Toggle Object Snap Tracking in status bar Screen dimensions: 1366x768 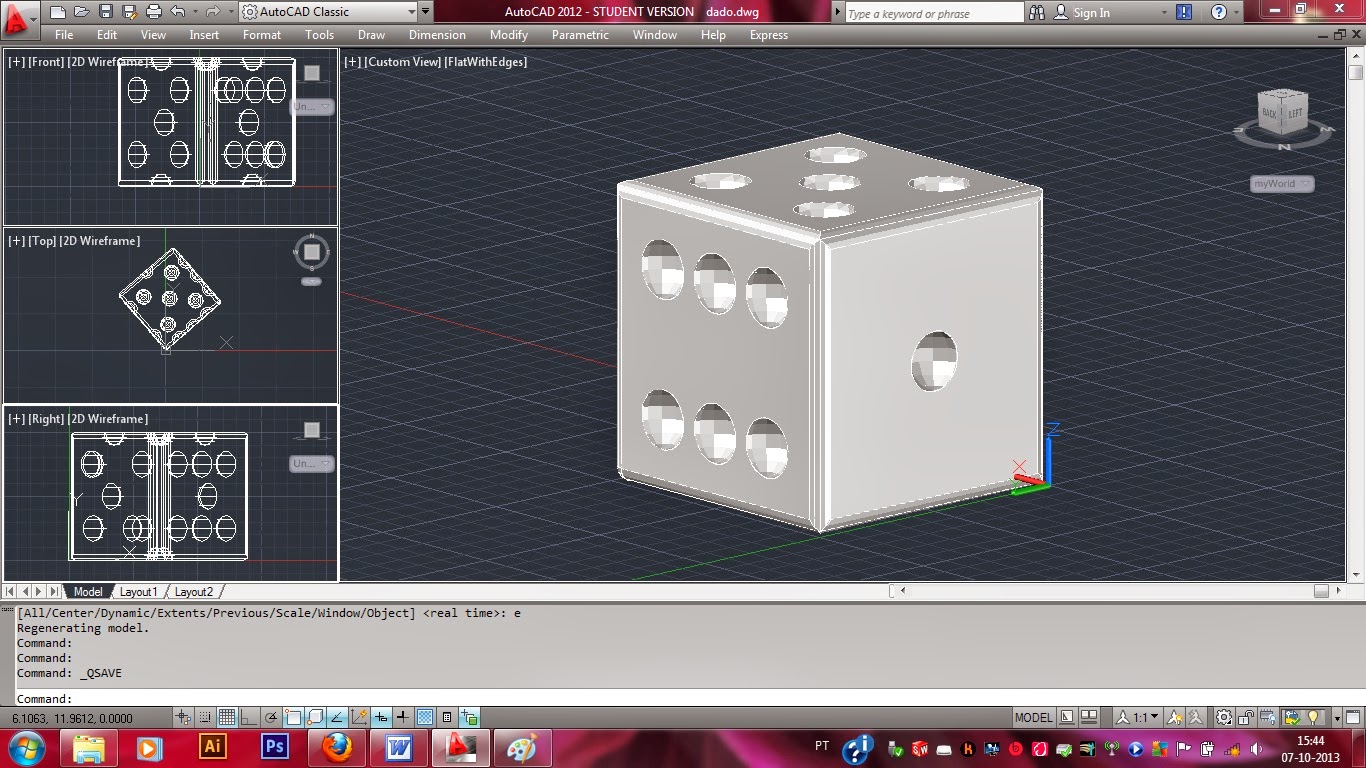click(x=337, y=717)
